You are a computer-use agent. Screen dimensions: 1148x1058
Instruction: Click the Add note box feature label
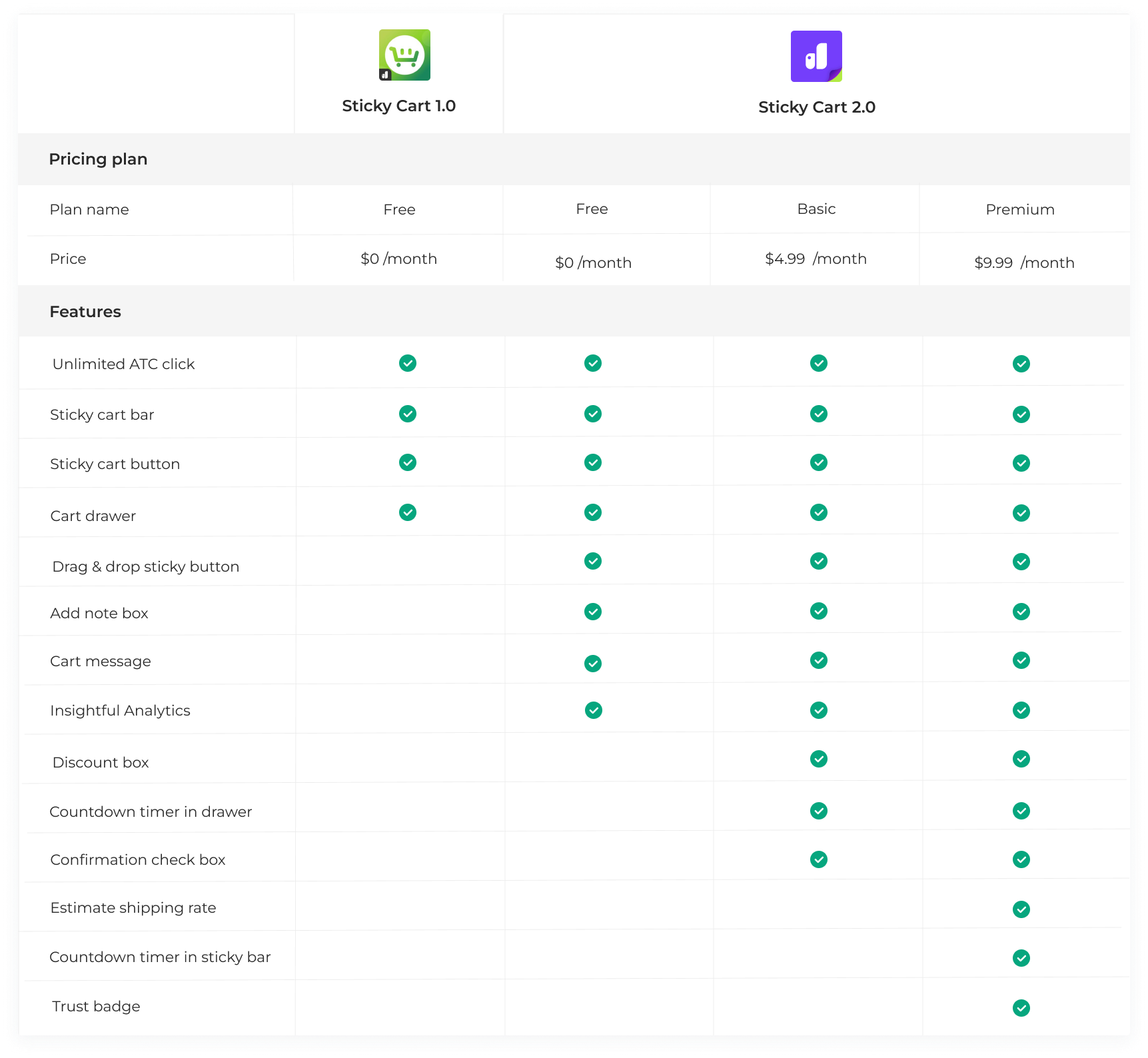click(99, 614)
